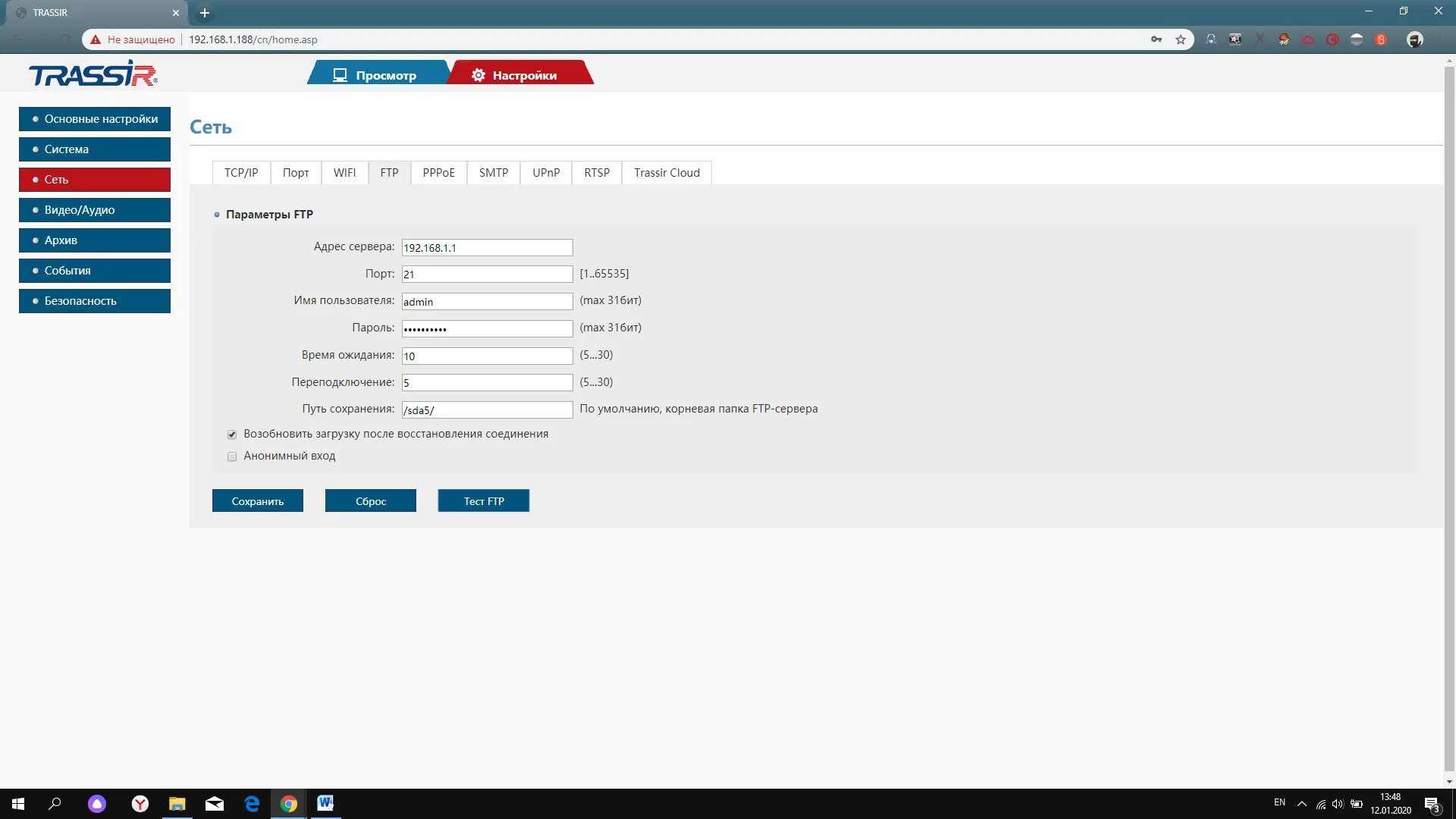This screenshot has width=1456, height=819.
Task: Click the red cloud extension icon
Action: [x=1308, y=39]
